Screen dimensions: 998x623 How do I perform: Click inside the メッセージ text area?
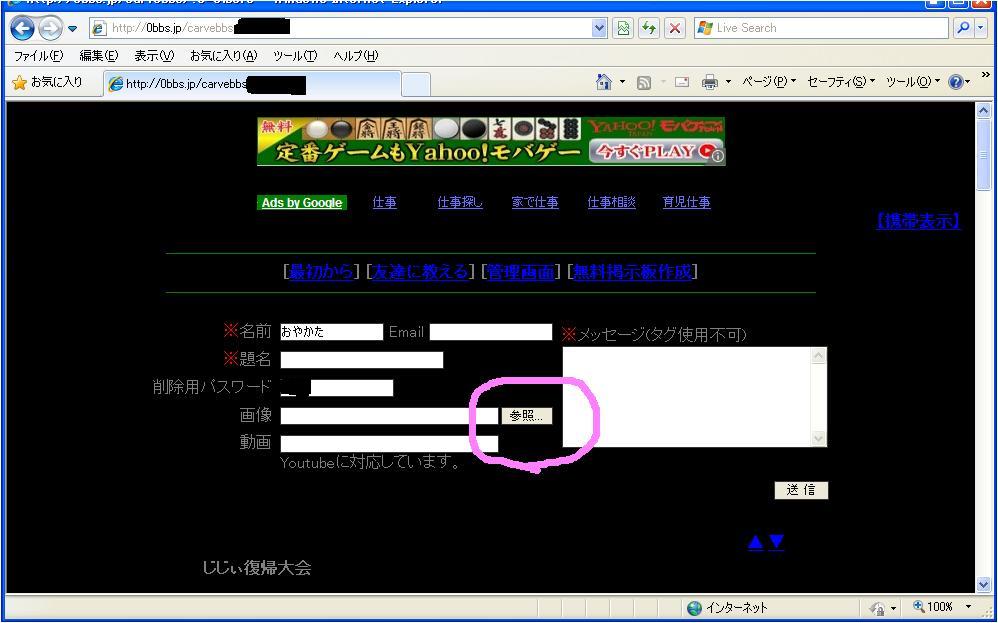[x=687, y=396]
